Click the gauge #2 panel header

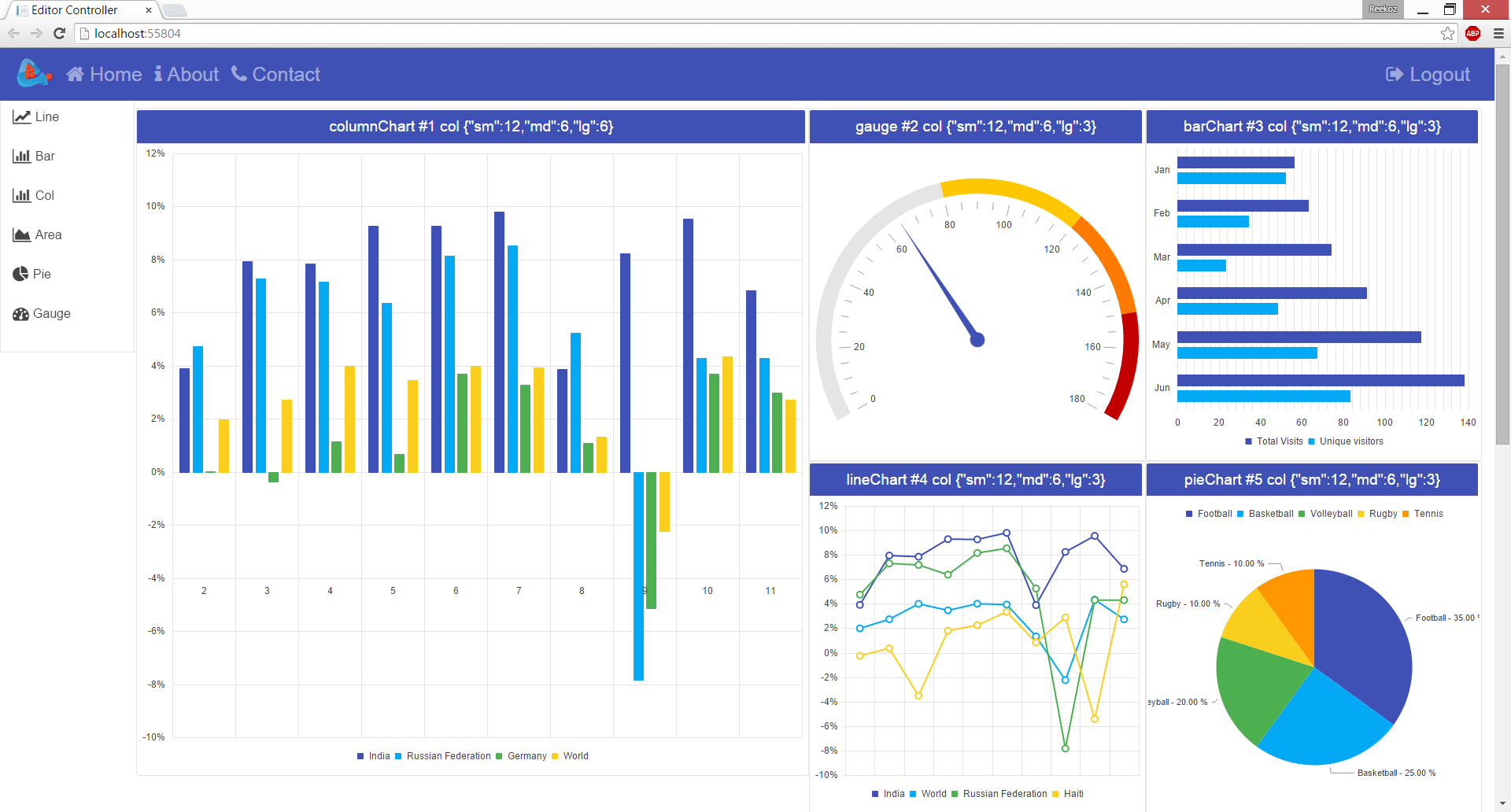point(976,127)
